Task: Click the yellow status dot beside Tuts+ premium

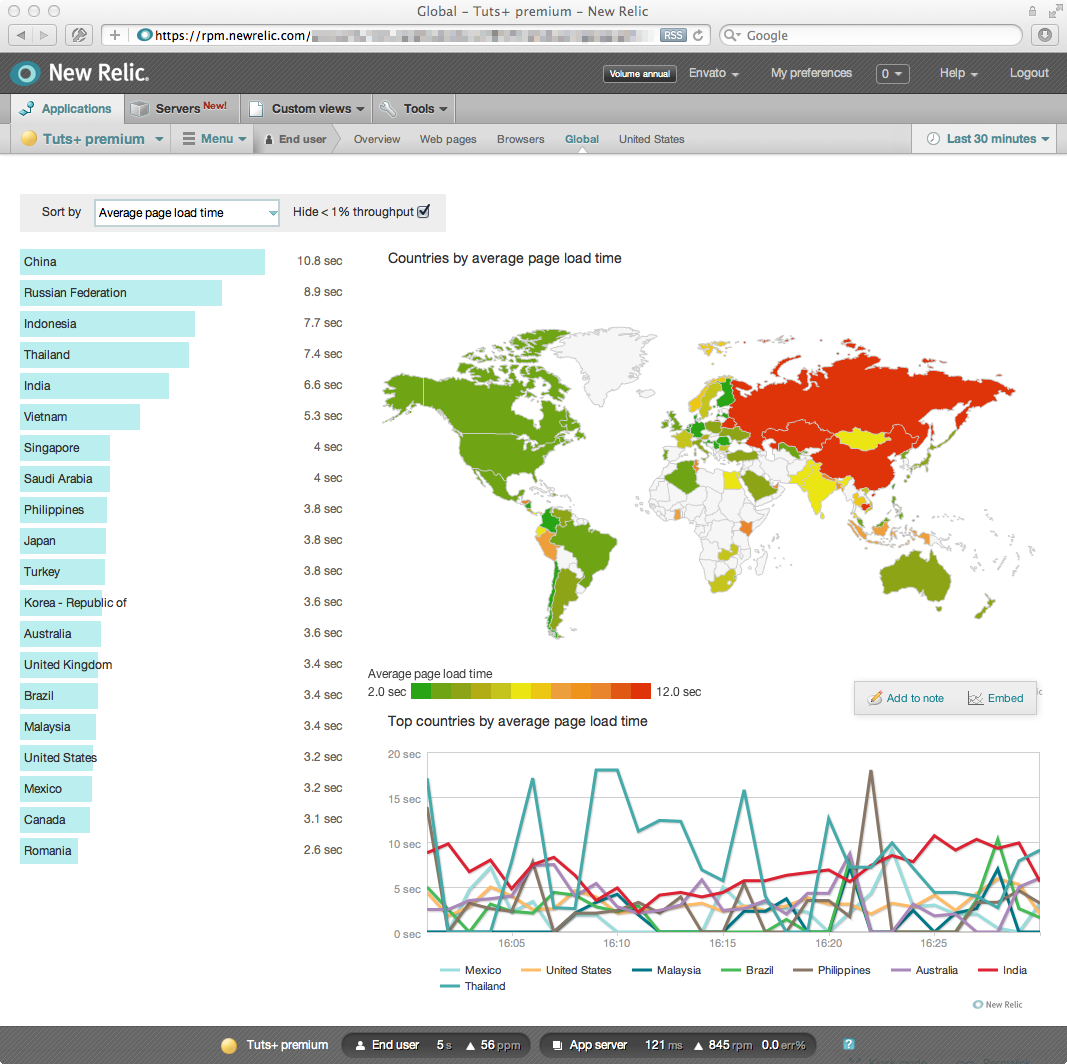Action: coord(29,139)
